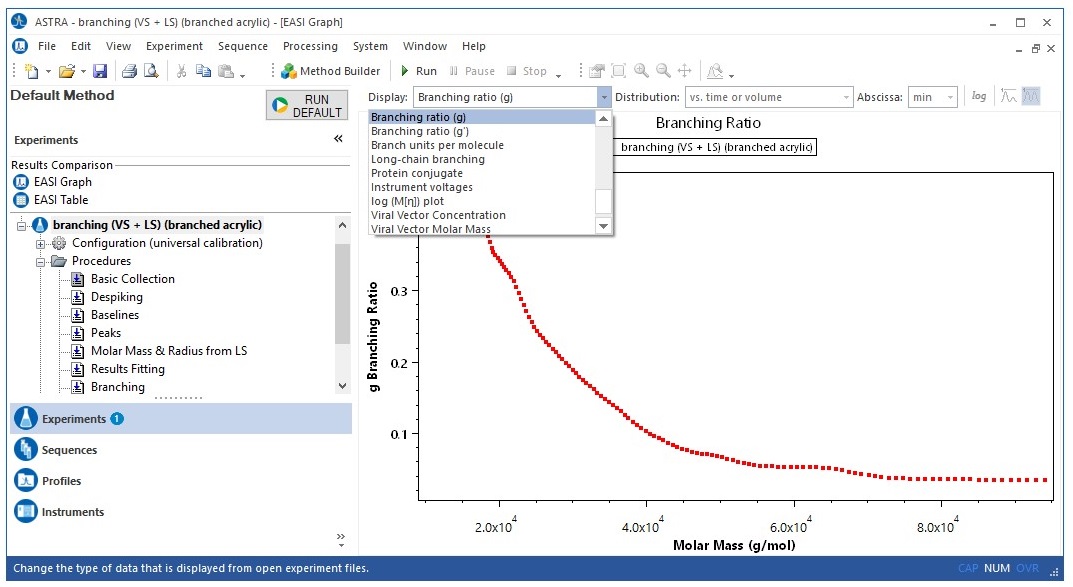Click the Print toolbar icon
1073x587 pixels.
pyautogui.click(x=129, y=70)
